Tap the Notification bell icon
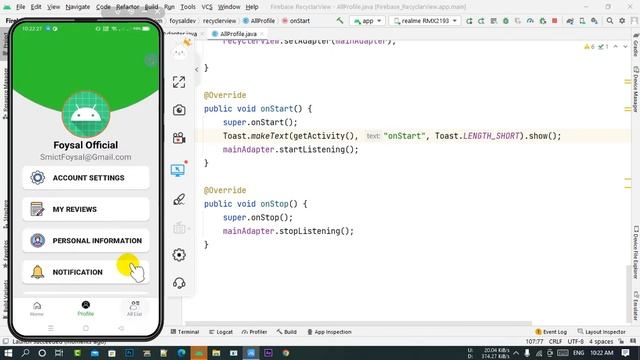This screenshot has height=360, width=640. point(37,272)
